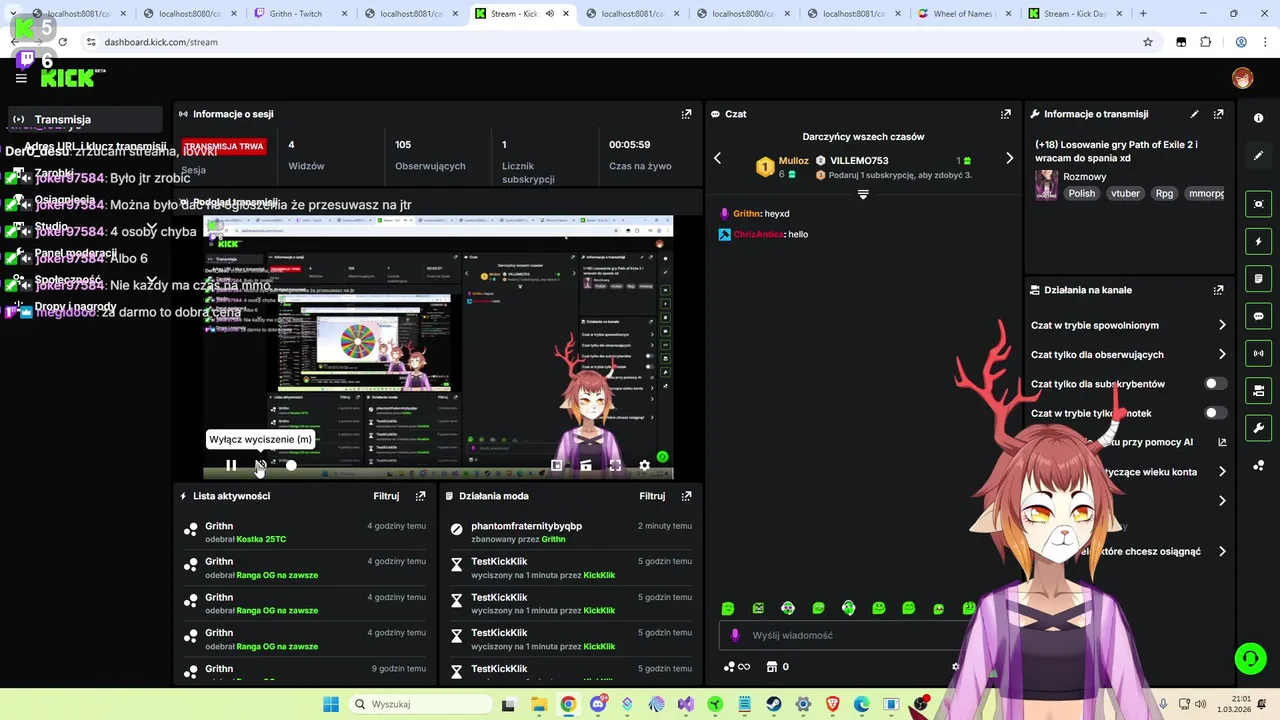
Task: Insert the first green emote in the chat row
Action: [728, 608]
